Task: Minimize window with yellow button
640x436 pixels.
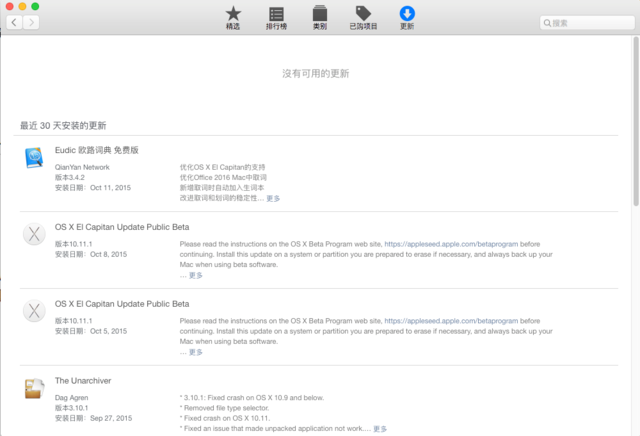Action: click(22, 6)
